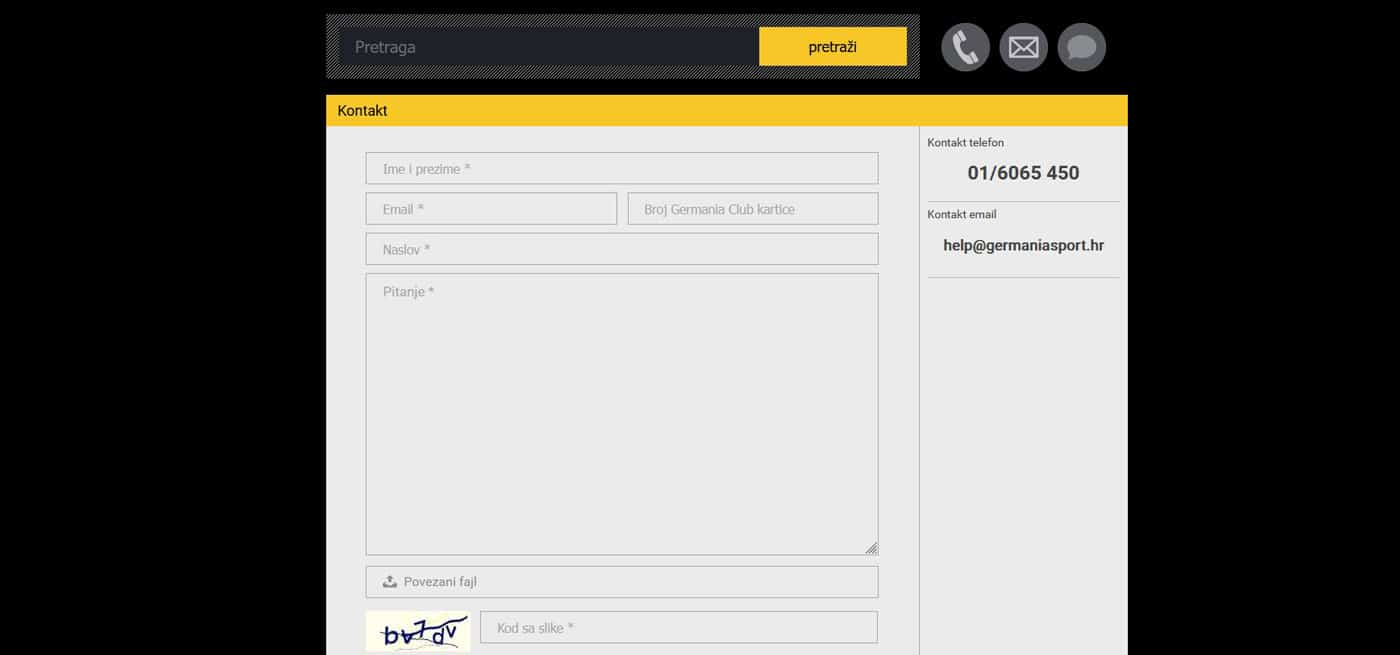1400x655 pixels.
Task: Select the Broj Germania Club kartice field
Action: 752,209
